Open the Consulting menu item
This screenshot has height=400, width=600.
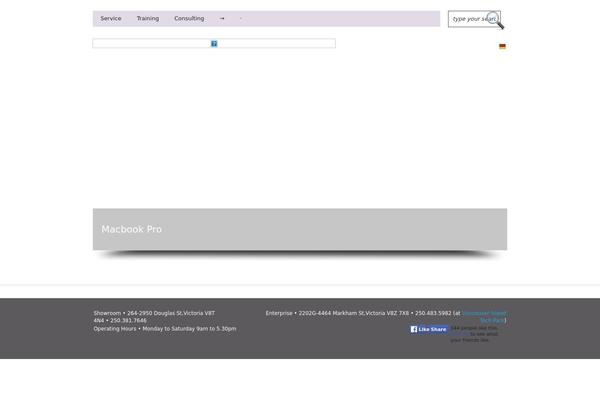(189, 18)
